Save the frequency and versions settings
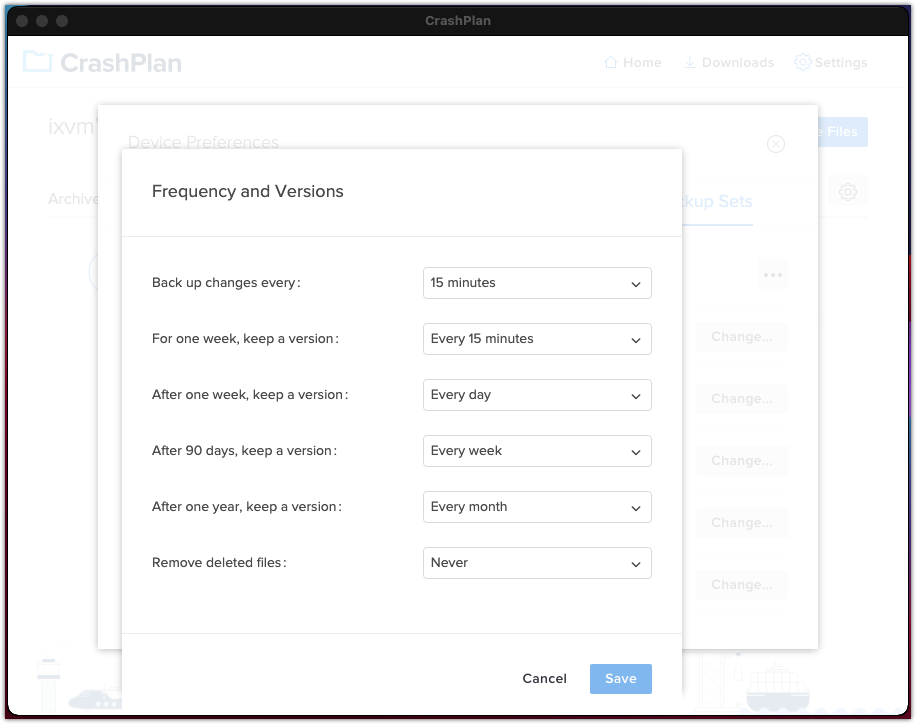The height and width of the screenshot is (724, 916). pos(620,678)
